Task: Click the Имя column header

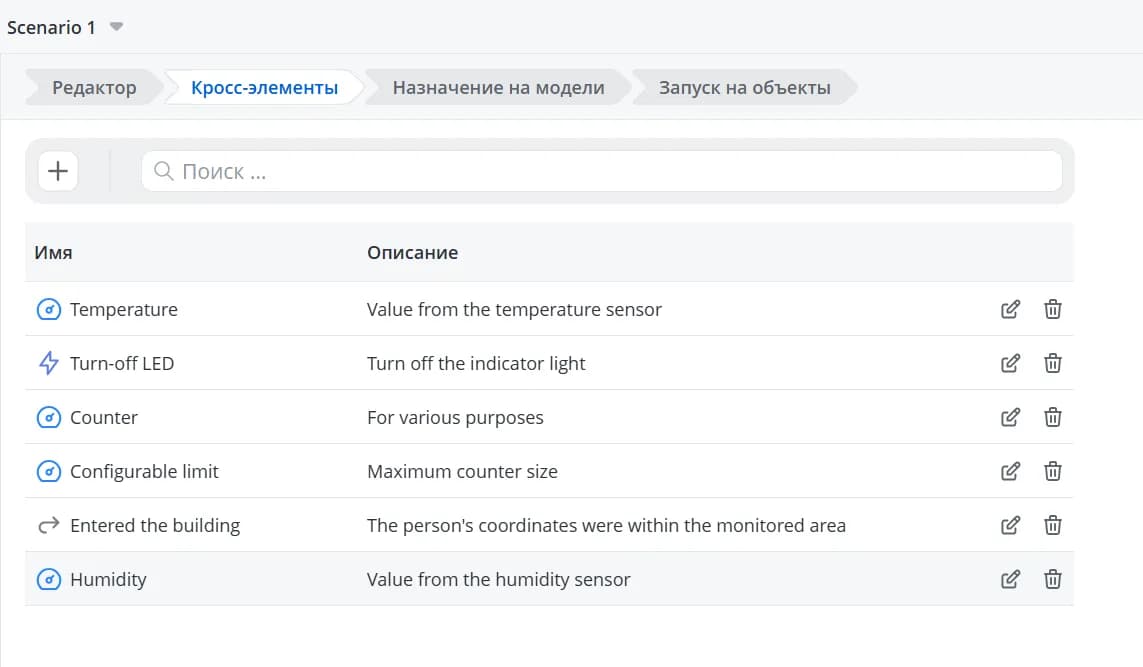Action: point(53,252)
